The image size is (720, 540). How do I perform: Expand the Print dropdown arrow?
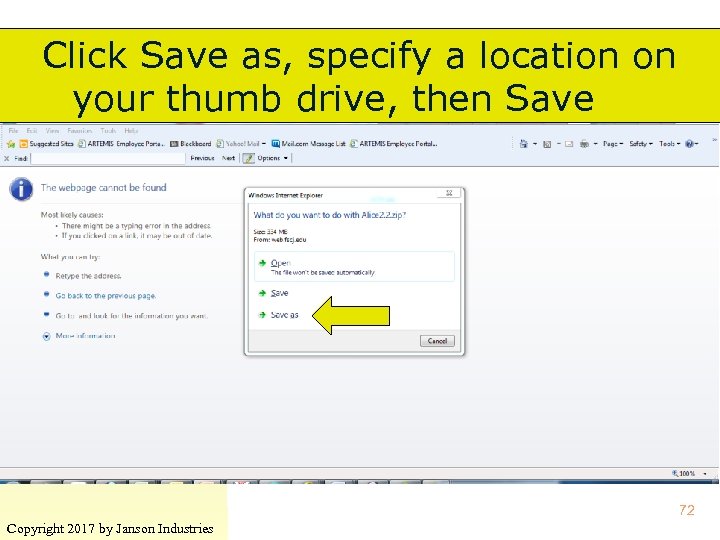(x=596, y=144)
